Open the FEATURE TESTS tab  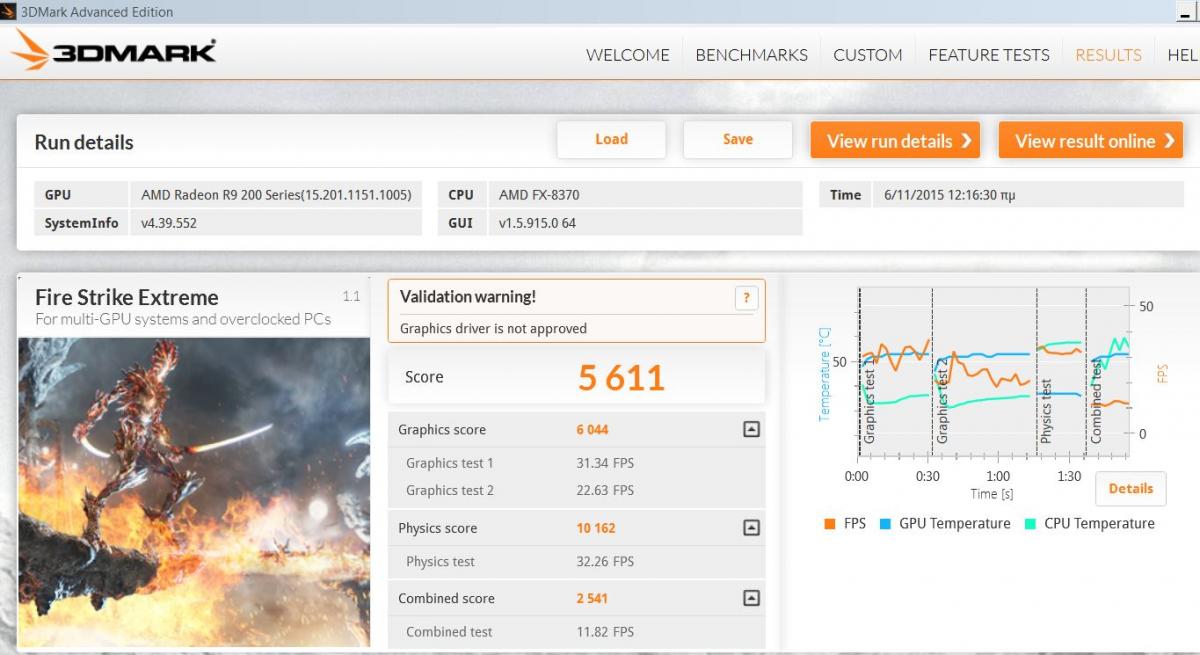(989, 55)
